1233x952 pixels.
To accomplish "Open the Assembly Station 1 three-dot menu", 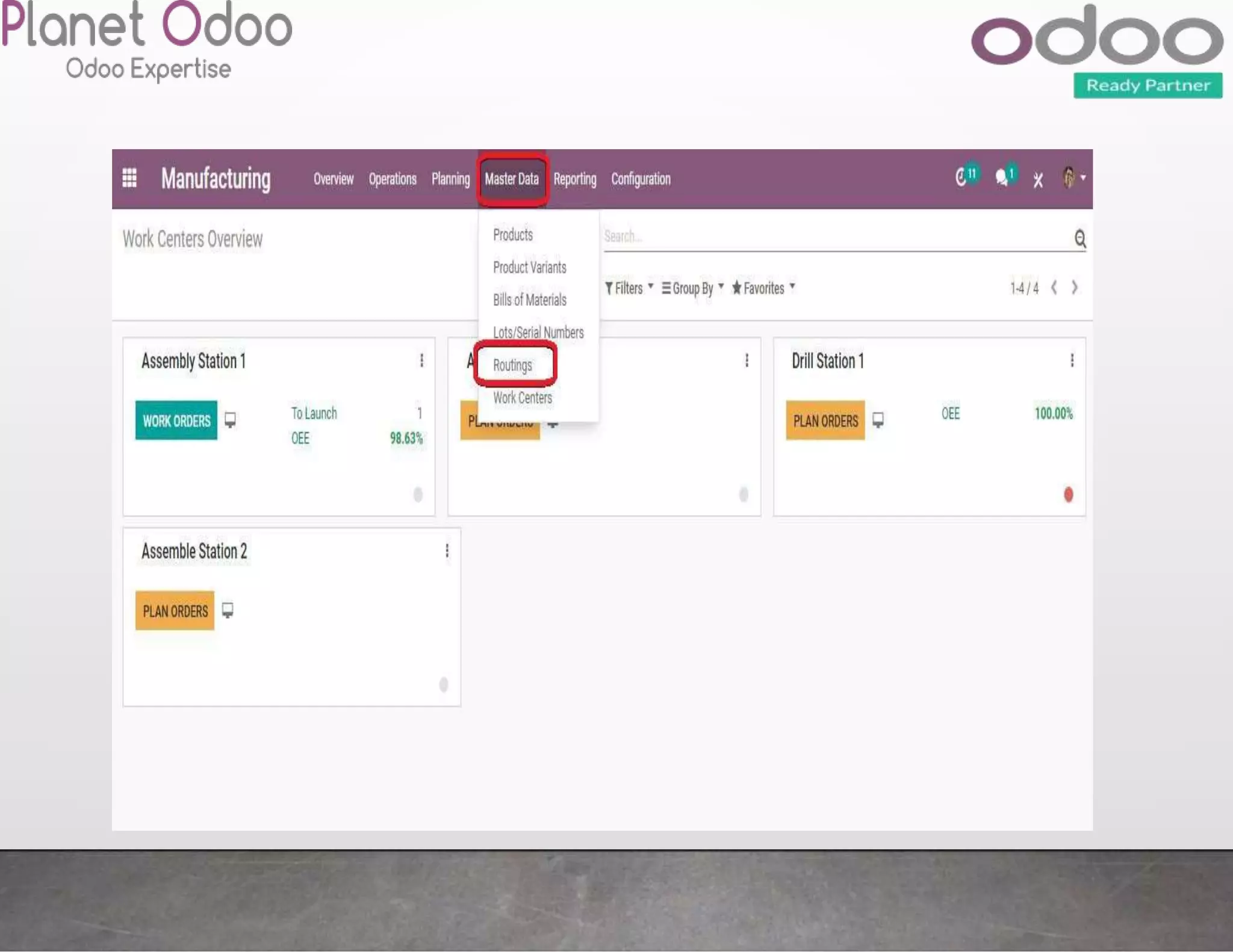I will 421,360.
